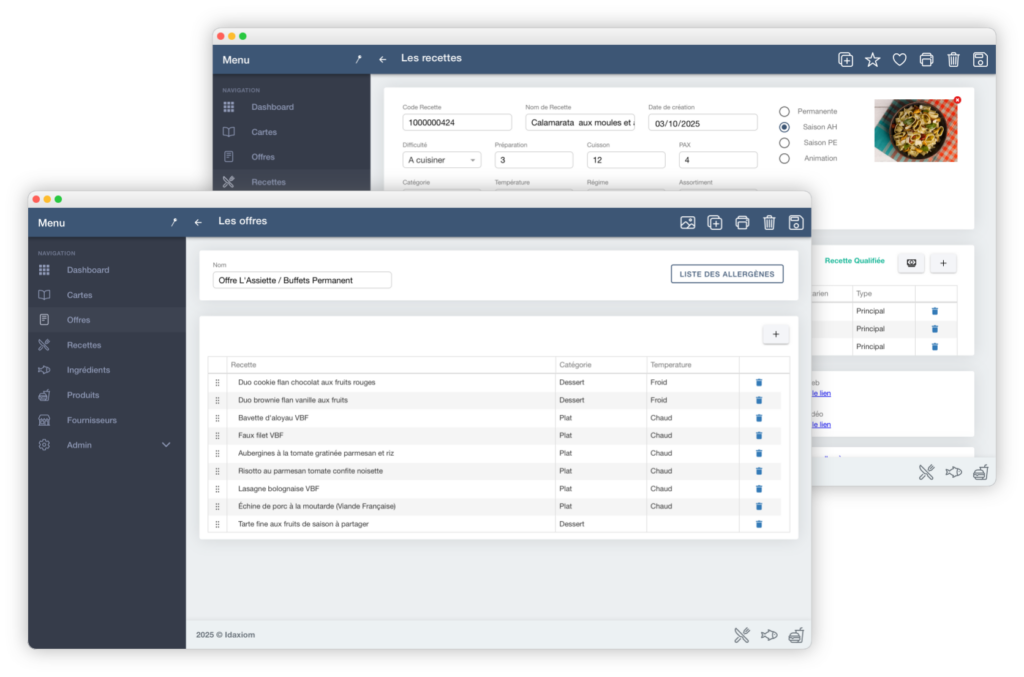Viewport: 1024px width, 677px height.
Task: Select the Permanente radio option
Action: (784, 111)
